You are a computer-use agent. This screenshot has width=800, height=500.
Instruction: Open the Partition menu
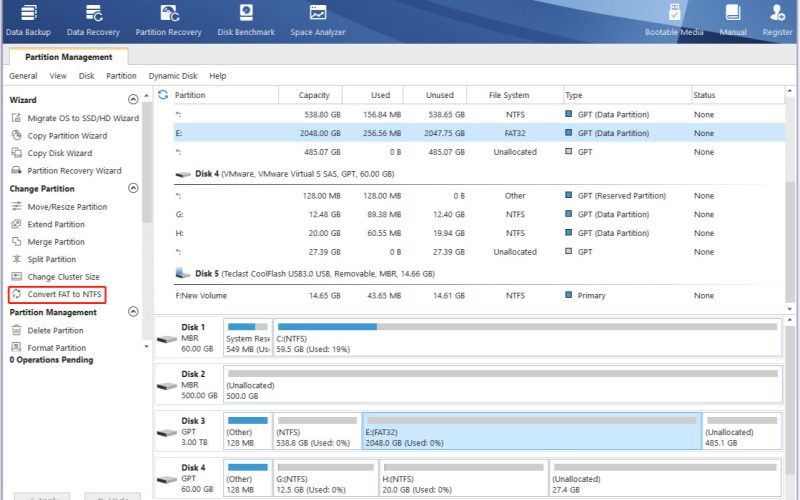121,76
